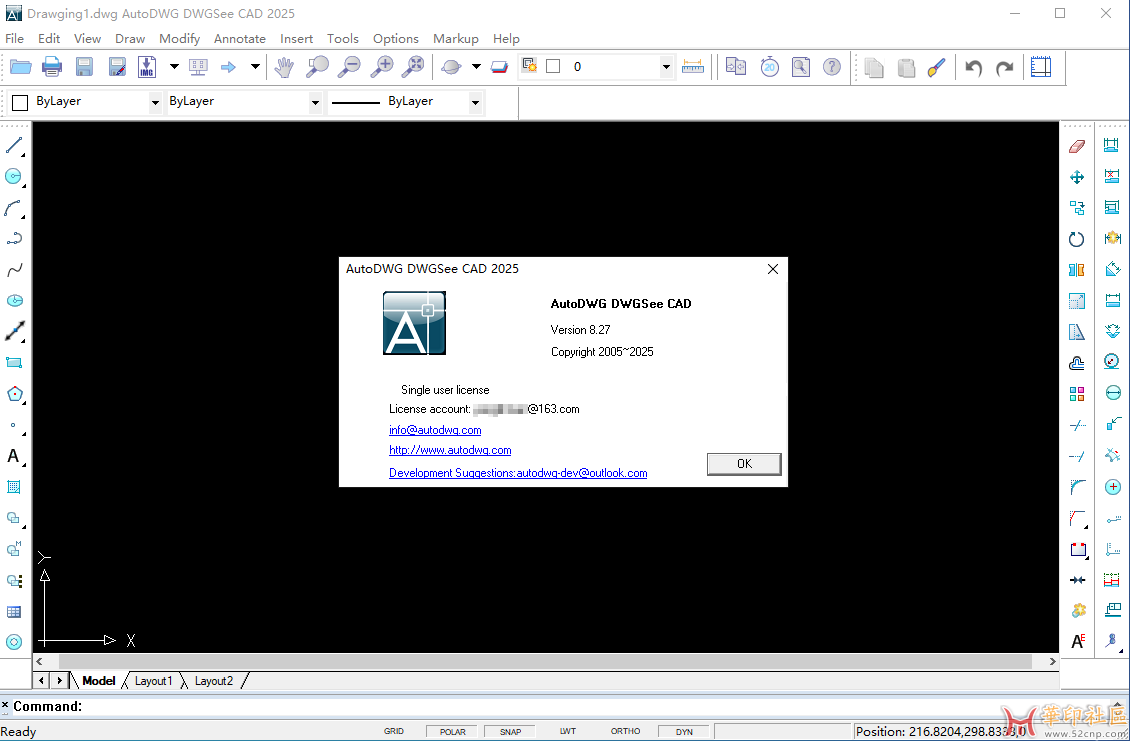The height and width of the screenshot is (741, 1130).
Task: Switch to the Layout2 tab
Action: (x=214, y=680)
